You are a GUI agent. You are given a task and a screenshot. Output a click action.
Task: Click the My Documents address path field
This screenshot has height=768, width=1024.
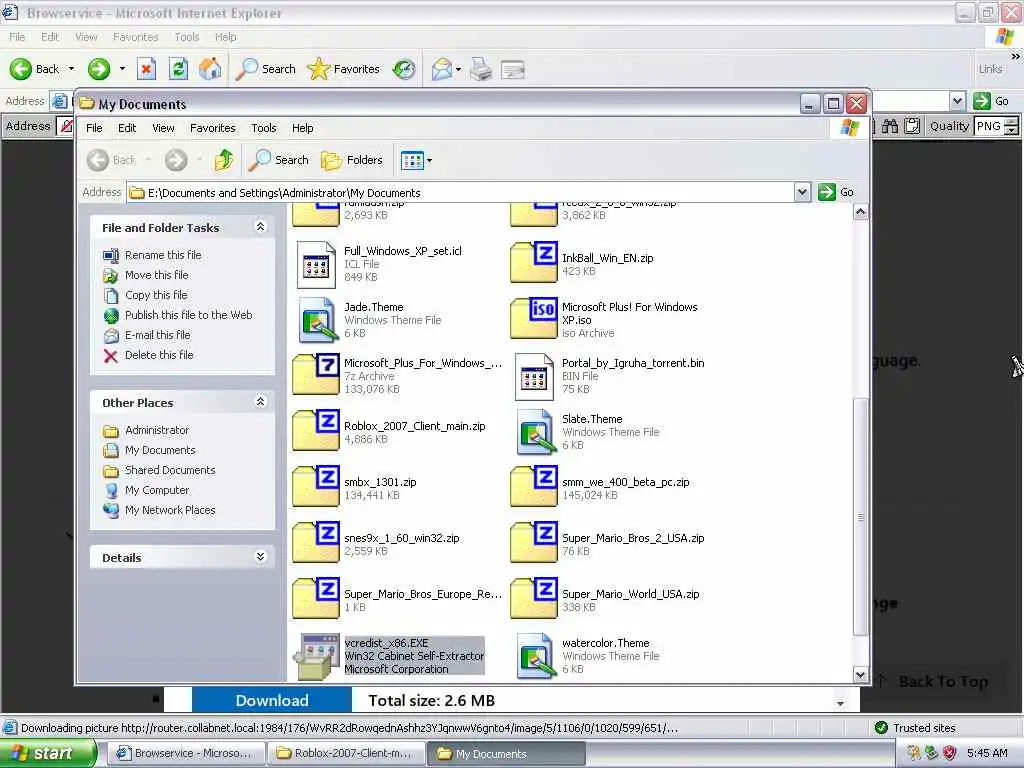click(460, 193)
